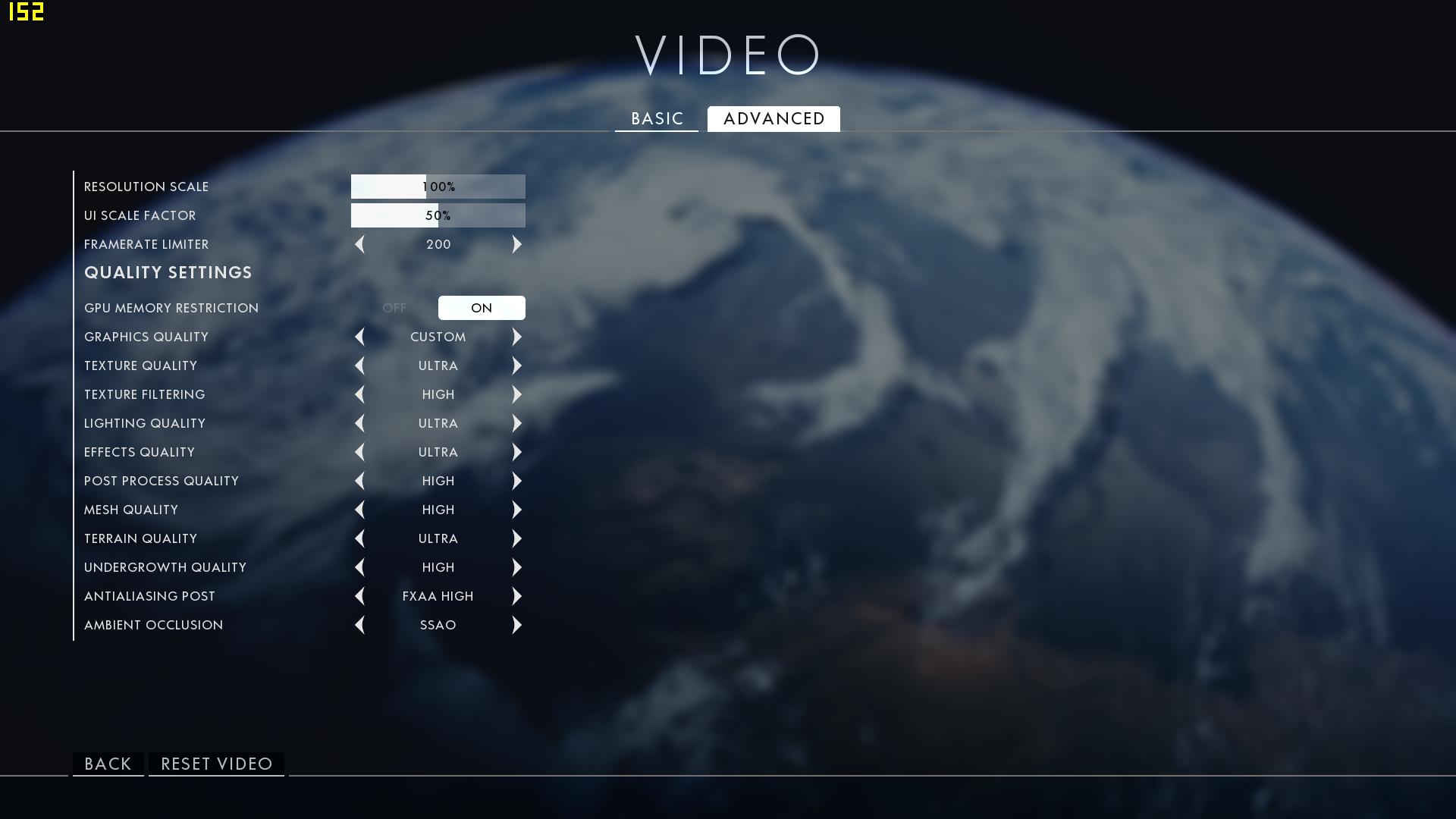Adjust the Resolution Scale slider
The image size is (1456, 819).
(x=438, y=187)
